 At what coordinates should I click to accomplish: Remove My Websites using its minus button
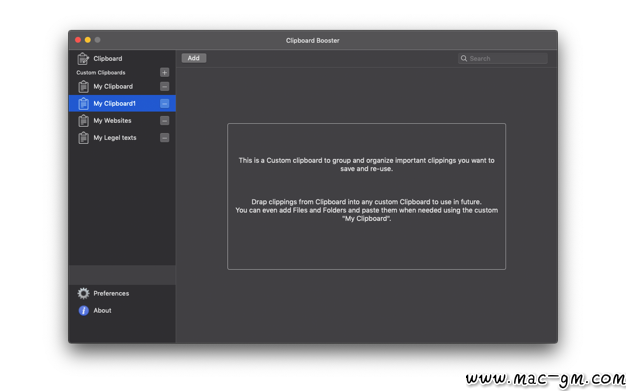(x=164, y=121)
